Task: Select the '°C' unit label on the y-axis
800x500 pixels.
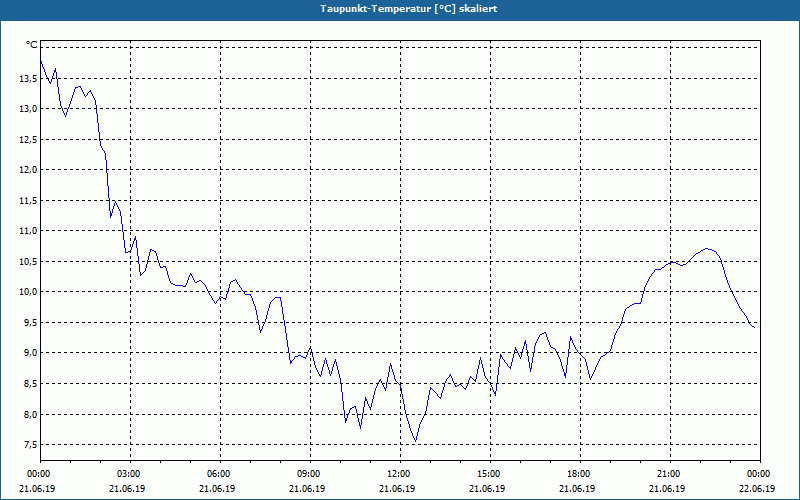Action: click(32, 45)
